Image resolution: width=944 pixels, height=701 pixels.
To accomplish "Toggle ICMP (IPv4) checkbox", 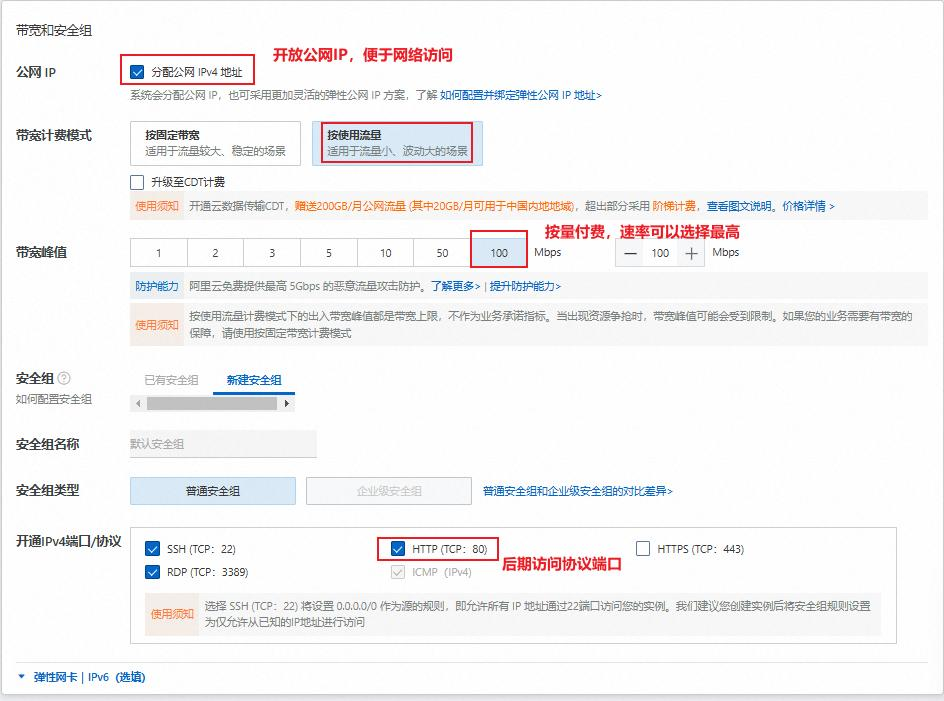I will (x=397, y=572).
